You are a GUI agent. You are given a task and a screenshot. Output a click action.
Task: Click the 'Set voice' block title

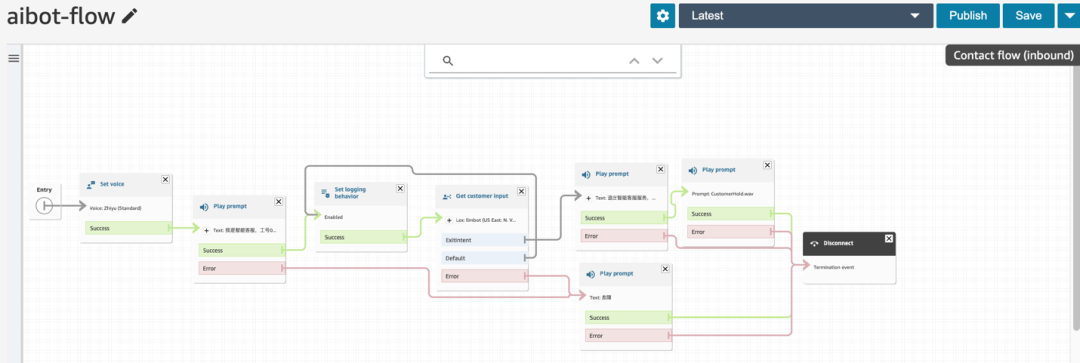pyautogui.click(x=112, y=185)
